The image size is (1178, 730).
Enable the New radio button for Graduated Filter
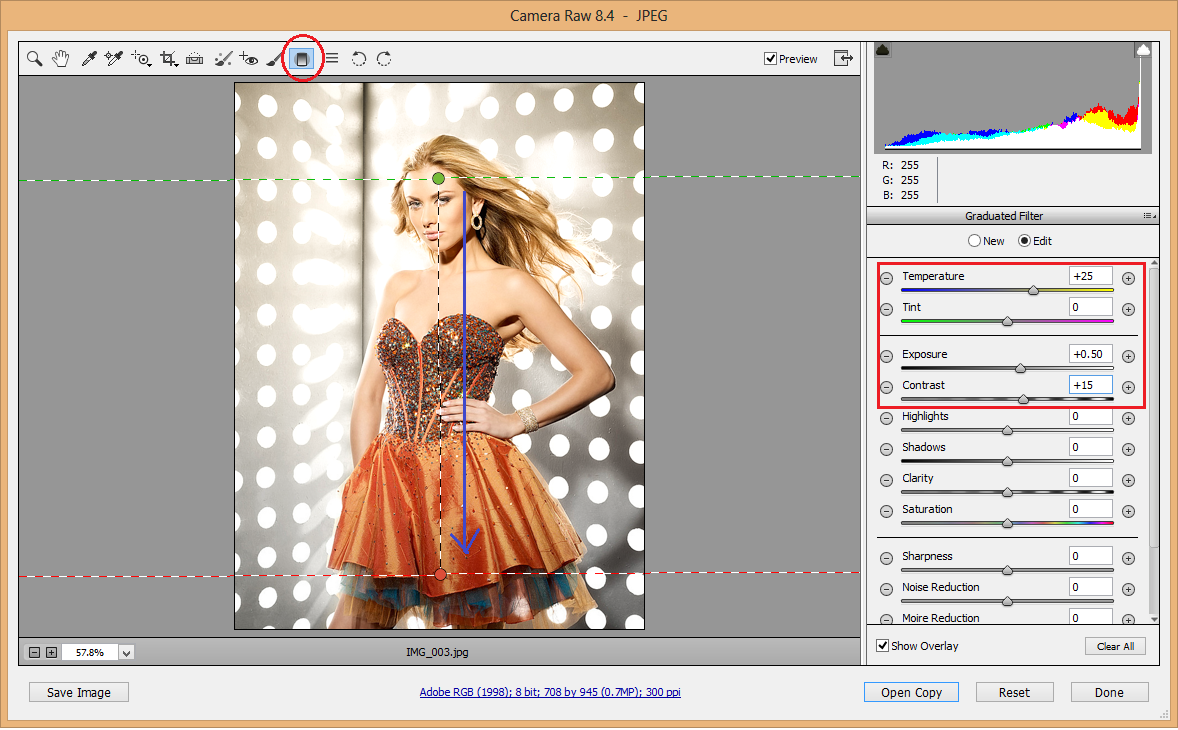973,240
